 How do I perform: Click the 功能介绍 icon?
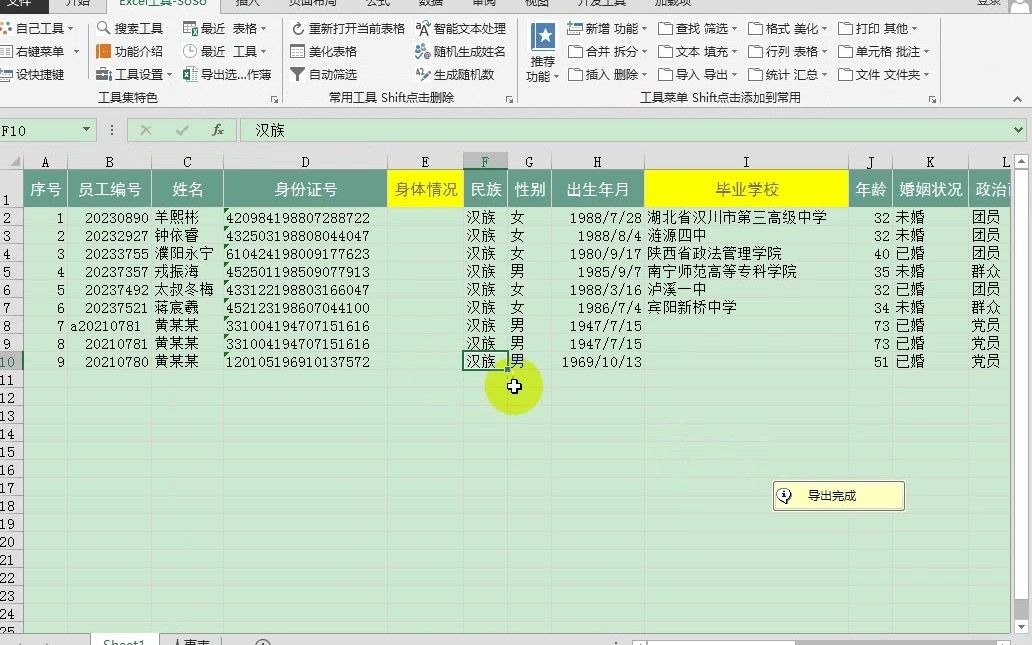(x=128, y=51)
